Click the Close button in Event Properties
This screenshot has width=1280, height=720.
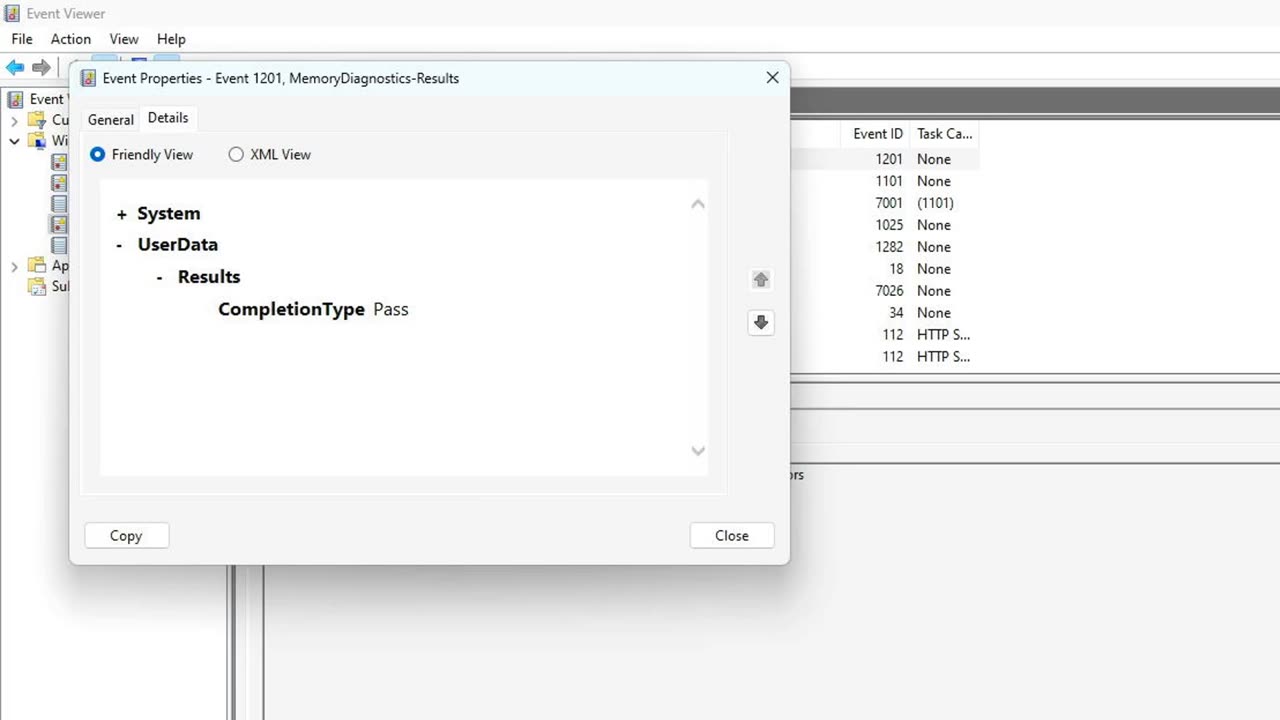(732, 536)
